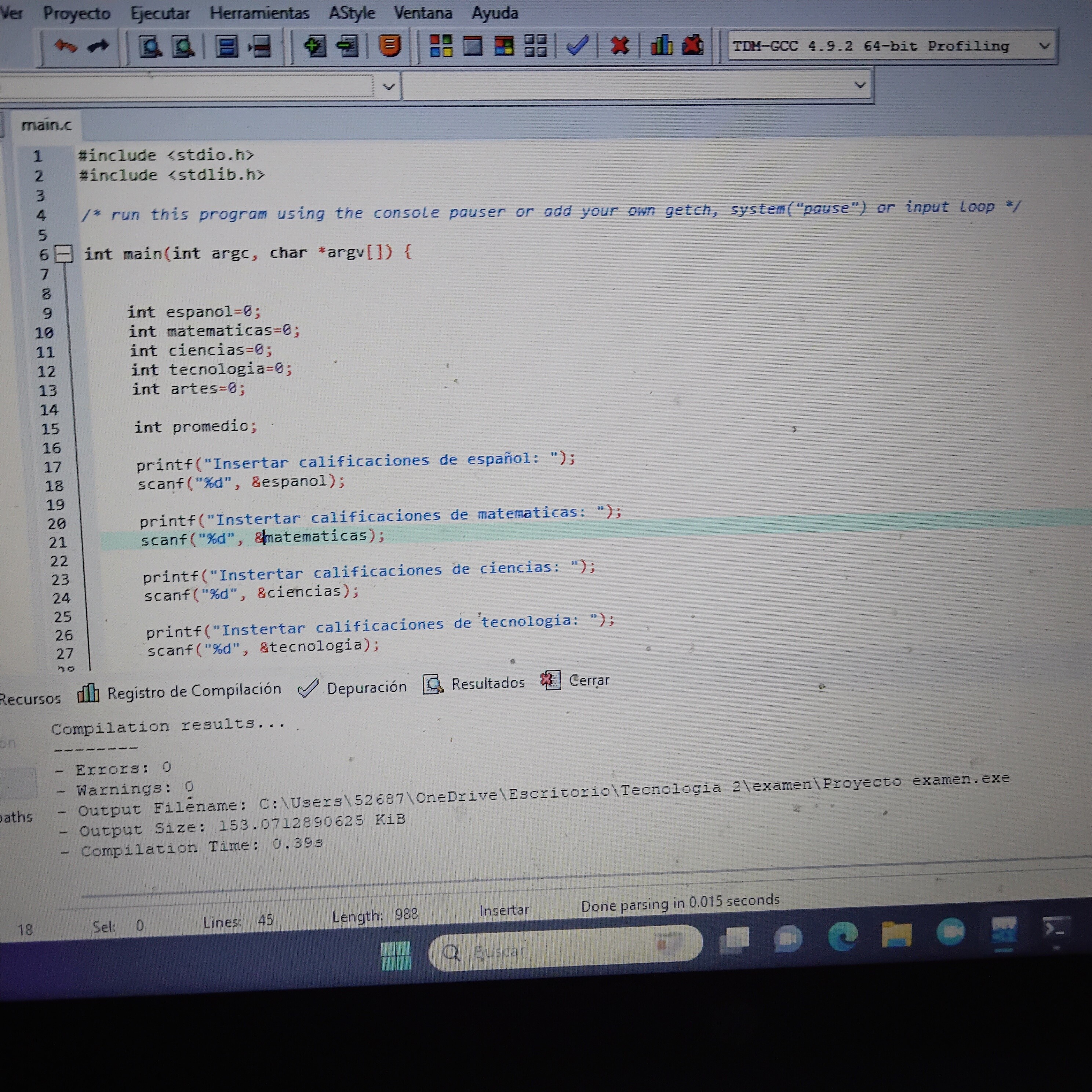1092x1092 pixels.
Task: Click the red X Stop execution icon
Action: pos(619,45)
